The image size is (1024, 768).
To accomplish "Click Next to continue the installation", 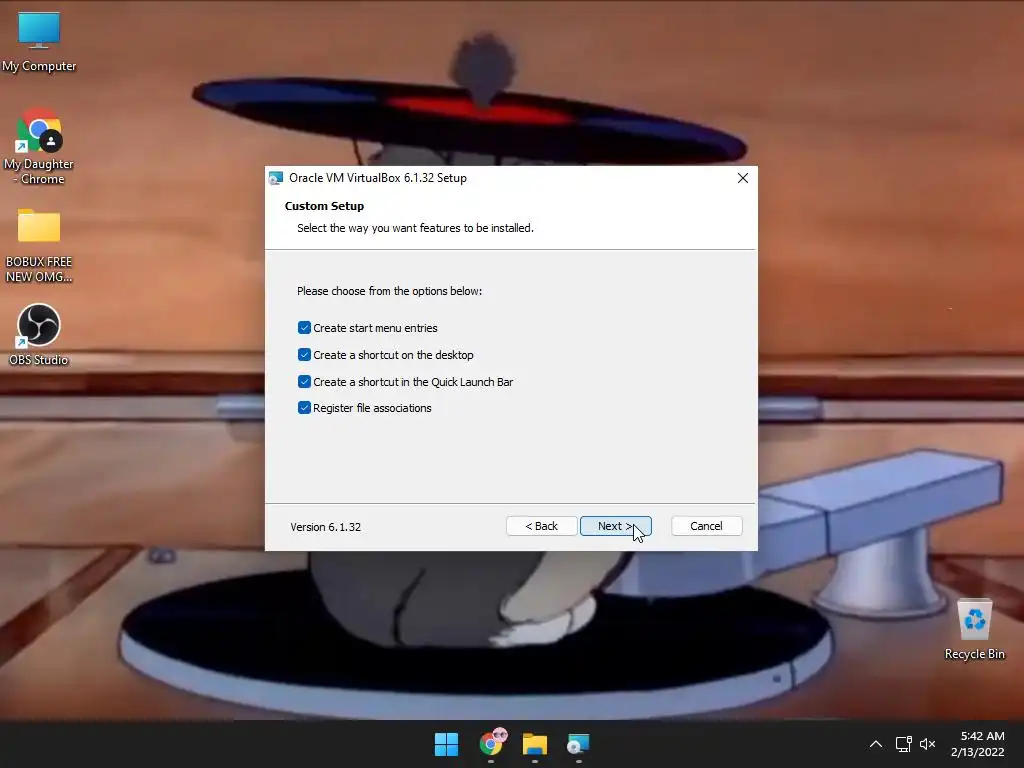I will click(x=615, y=526).
